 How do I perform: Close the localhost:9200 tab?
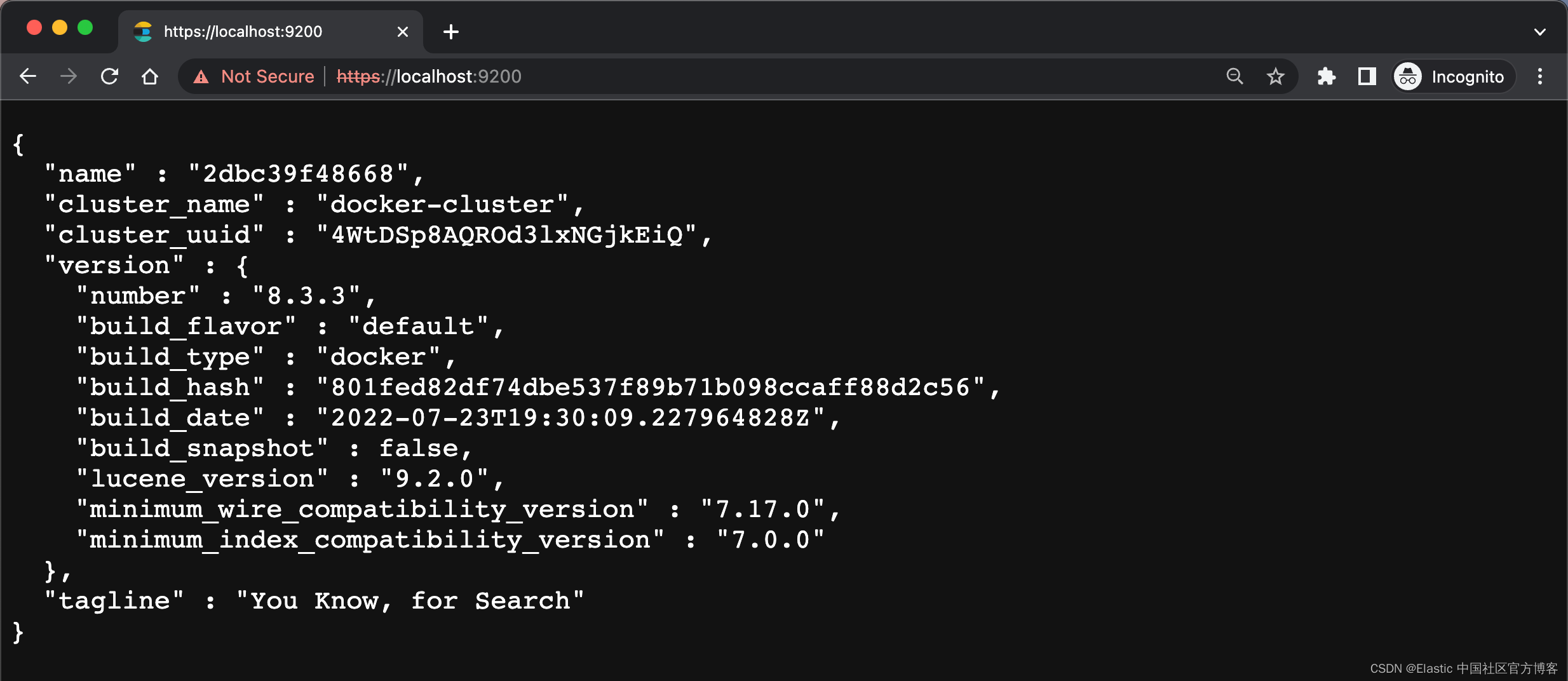(402, 31)
